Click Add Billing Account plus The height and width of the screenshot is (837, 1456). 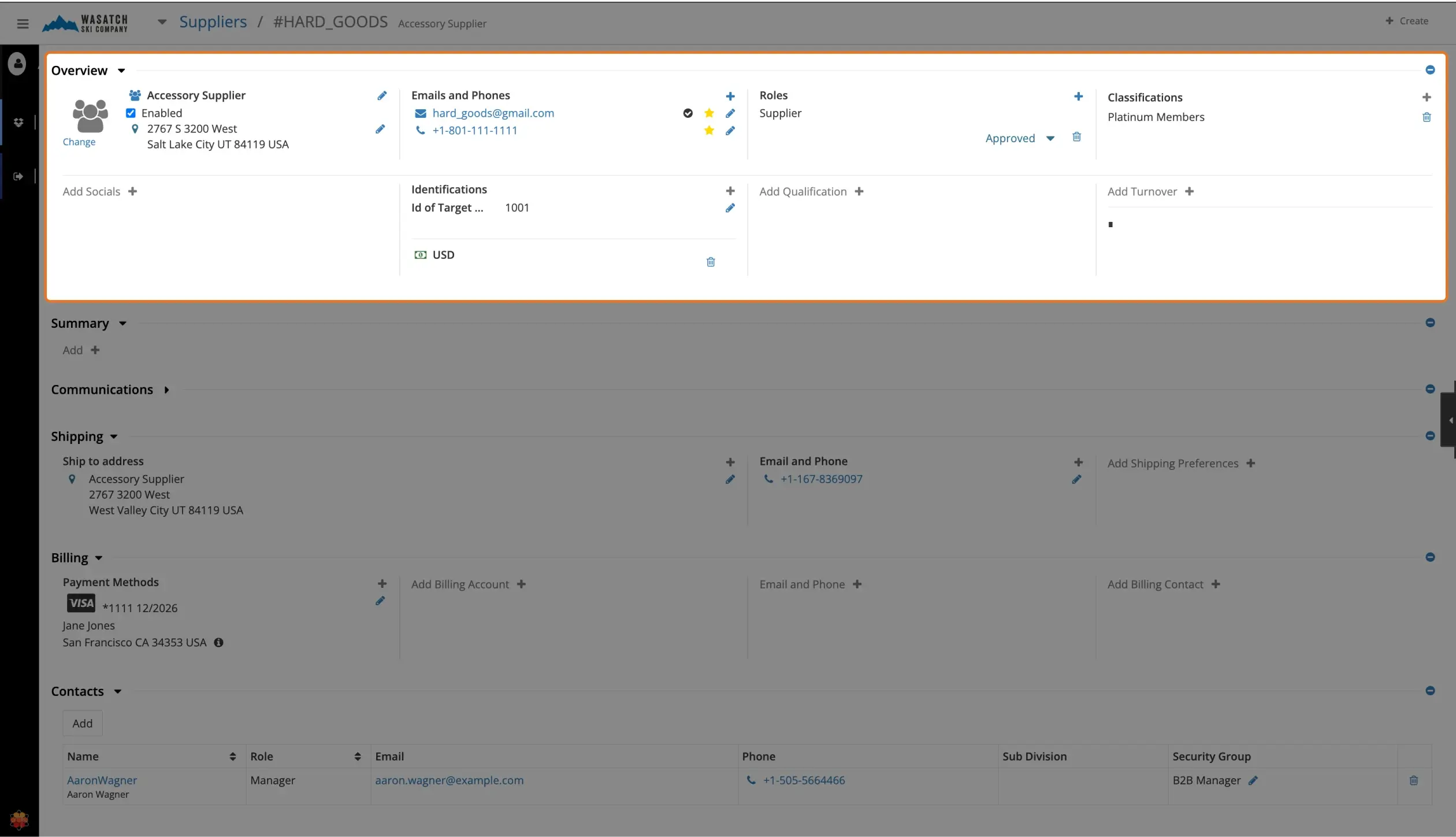coord(521,584)
